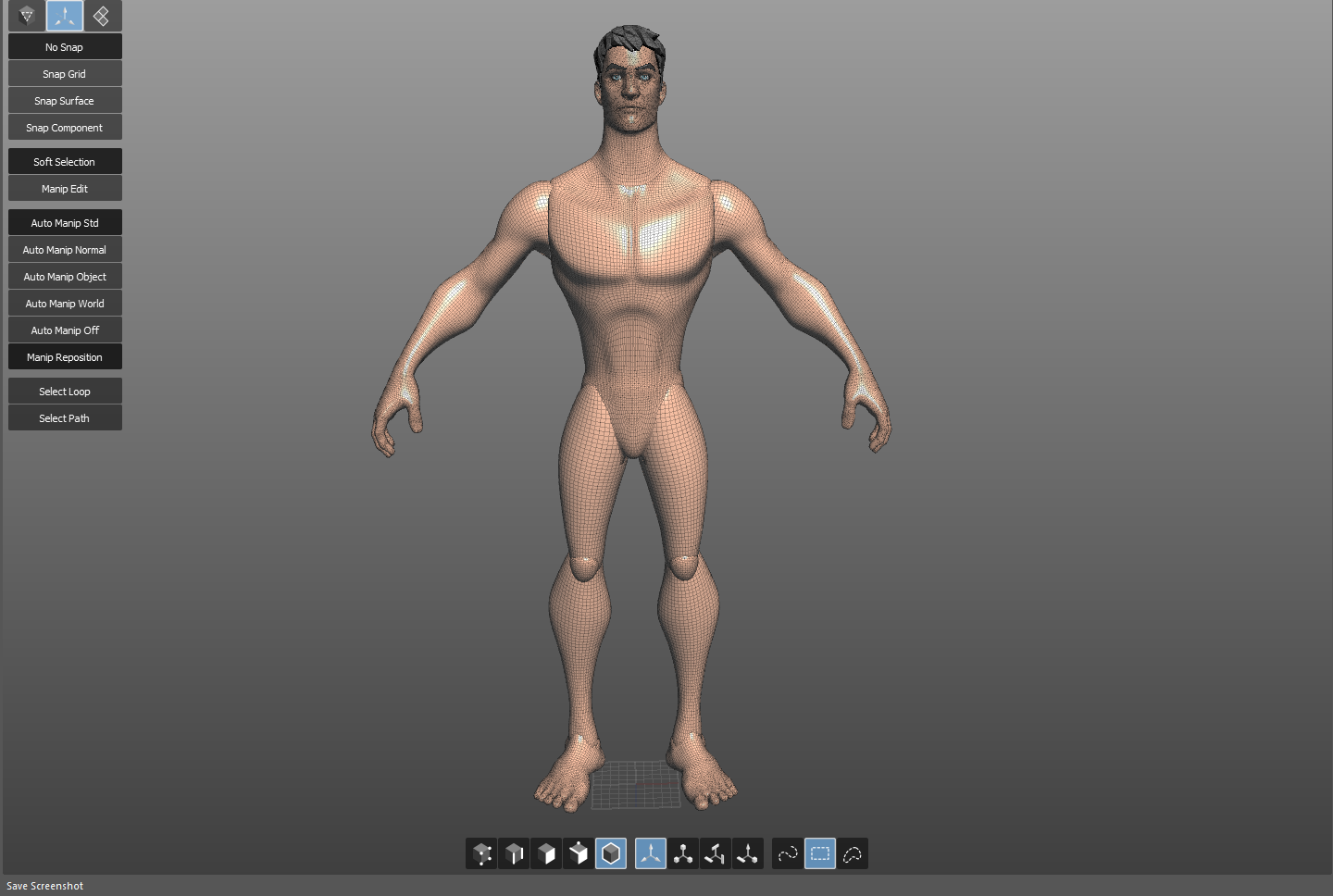
Task: Set Auto Manip Normal mode
Action: [65, 250]
